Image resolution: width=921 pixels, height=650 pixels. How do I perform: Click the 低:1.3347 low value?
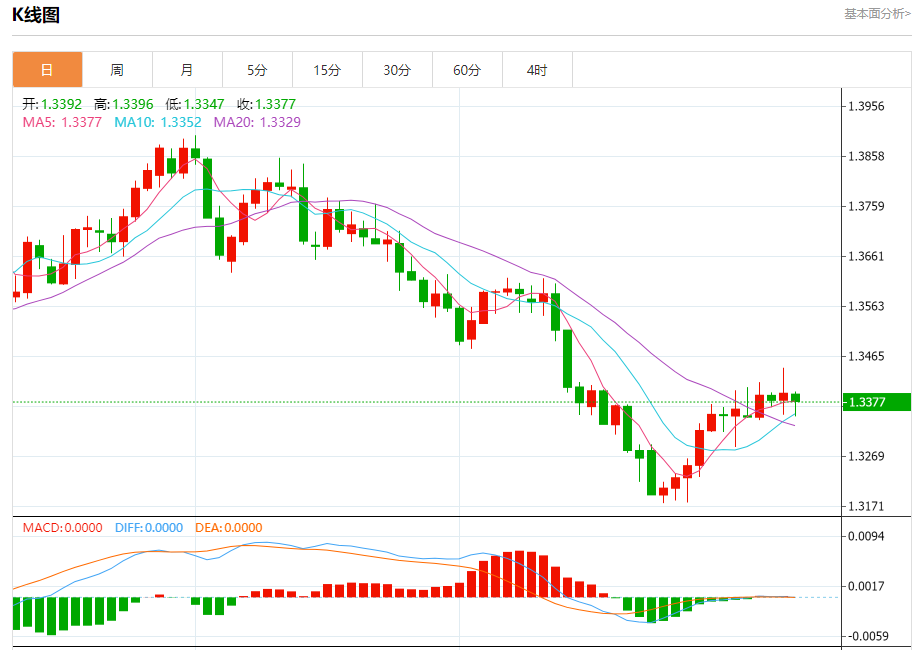[x=195, y=104]
